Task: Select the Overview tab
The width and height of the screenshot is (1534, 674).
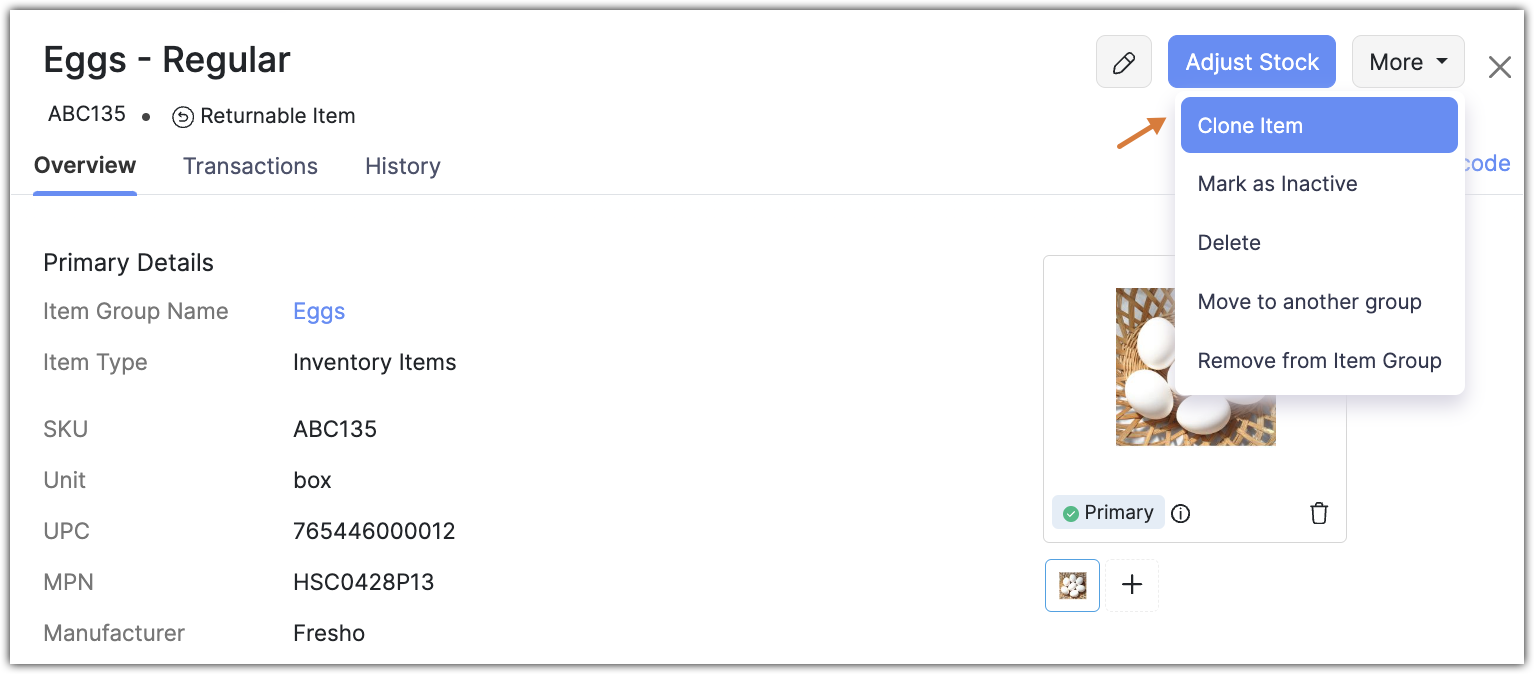Action: 85,166
